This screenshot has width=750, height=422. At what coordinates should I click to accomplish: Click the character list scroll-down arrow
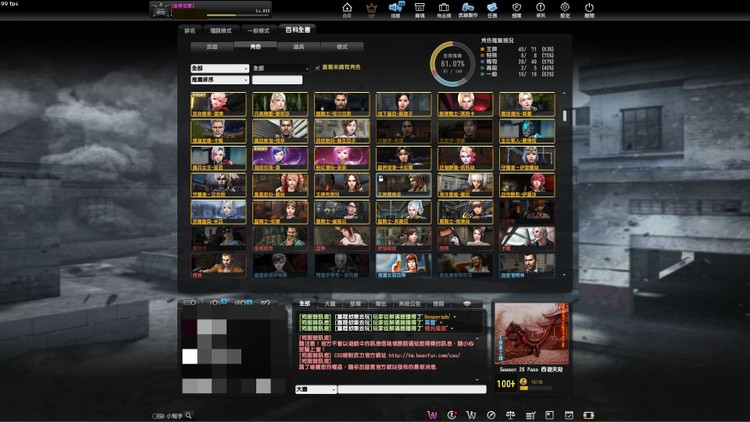tap(564, 275)
